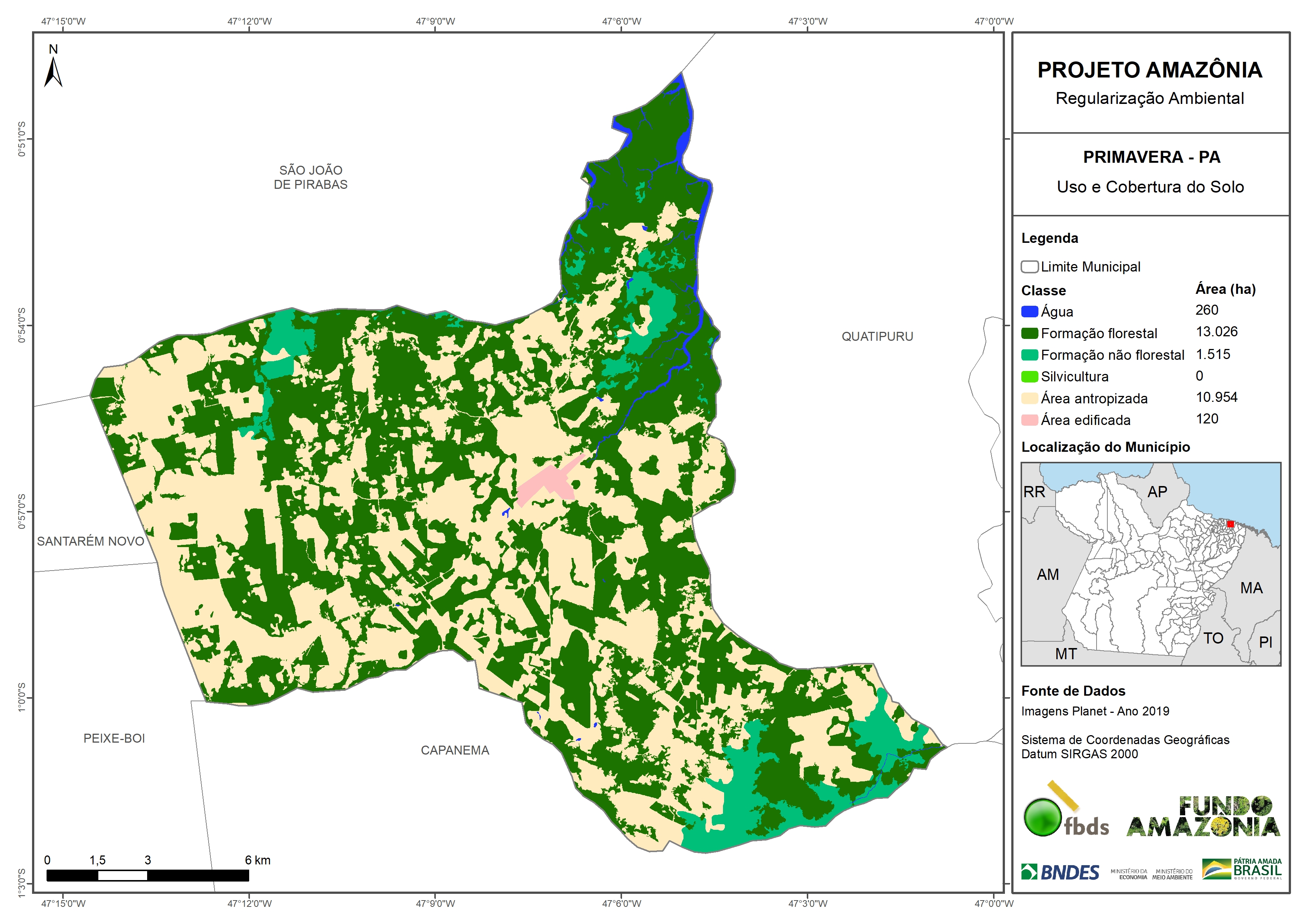This screenshot has height=924, width=1307.
Task: Click the Área edificada pink swatch
Action: point(1029,420)
